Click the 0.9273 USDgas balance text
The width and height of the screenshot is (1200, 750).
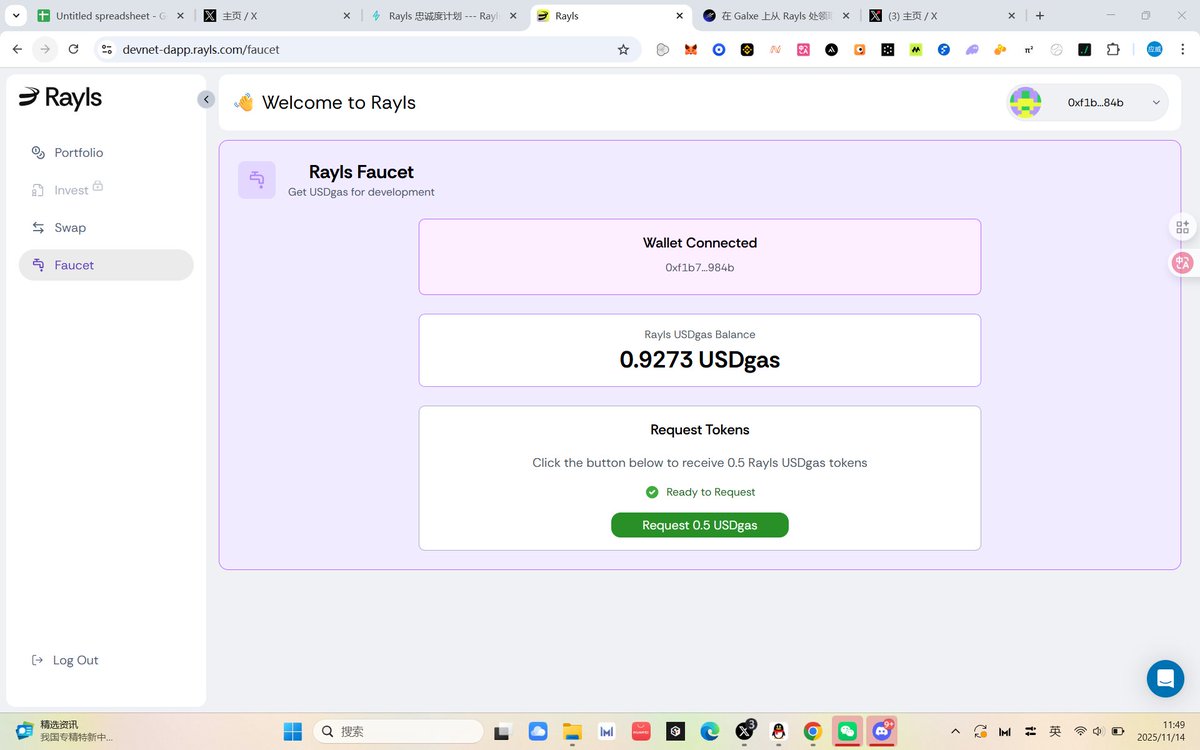(x=700, y=360)
